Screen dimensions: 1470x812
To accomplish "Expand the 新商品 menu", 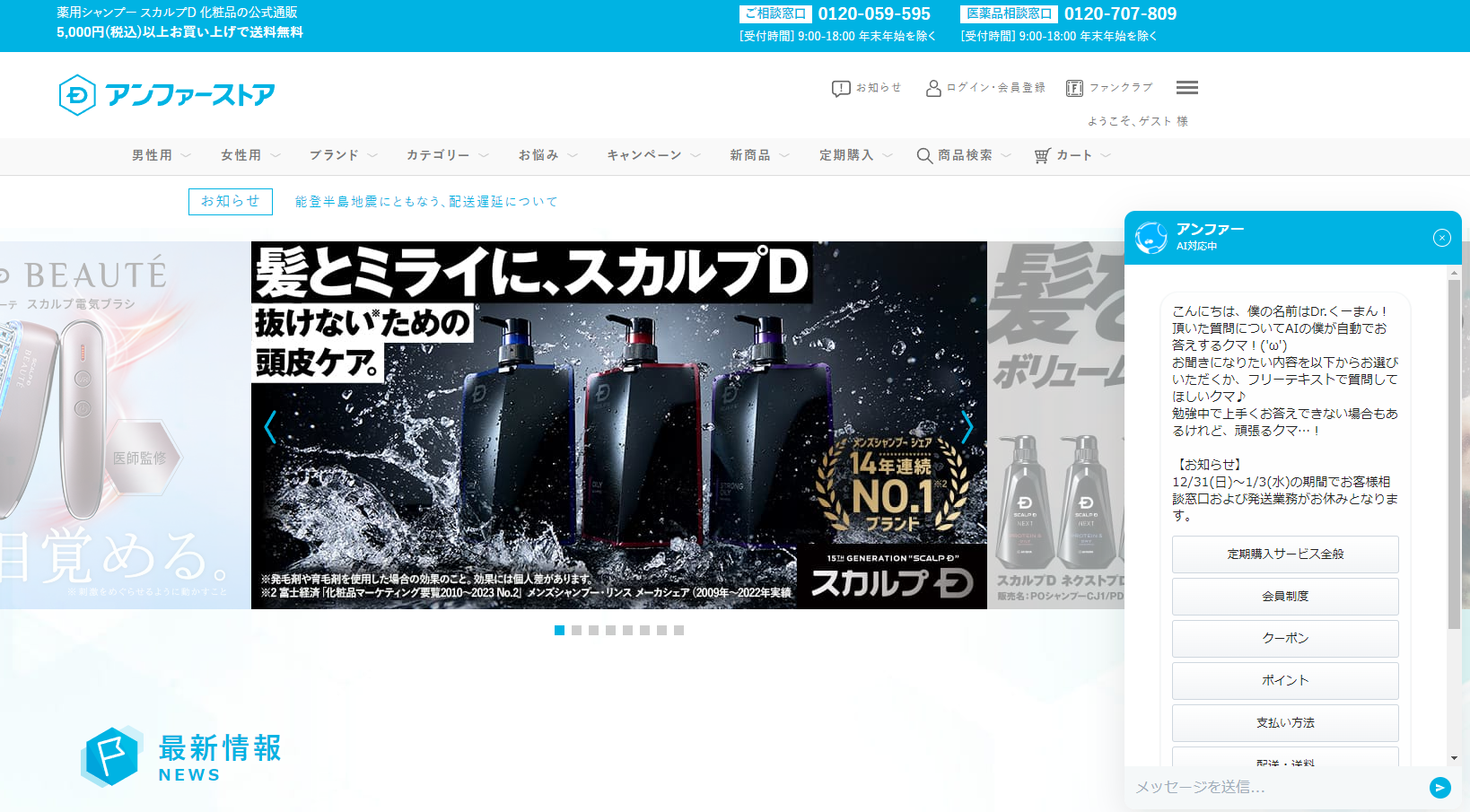I will 759,156.
